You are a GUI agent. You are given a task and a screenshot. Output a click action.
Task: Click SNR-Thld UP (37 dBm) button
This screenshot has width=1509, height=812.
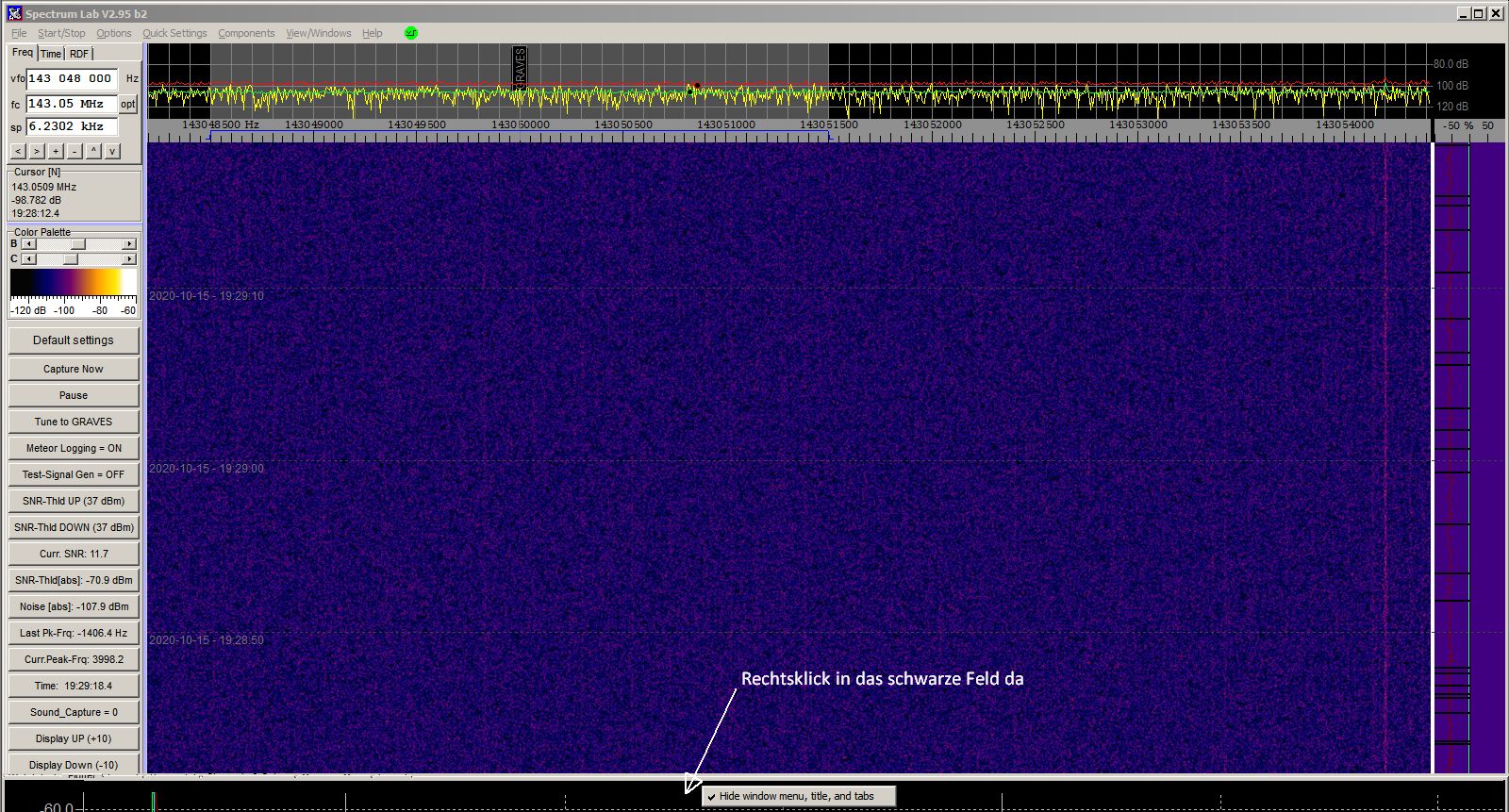point(74,501)
